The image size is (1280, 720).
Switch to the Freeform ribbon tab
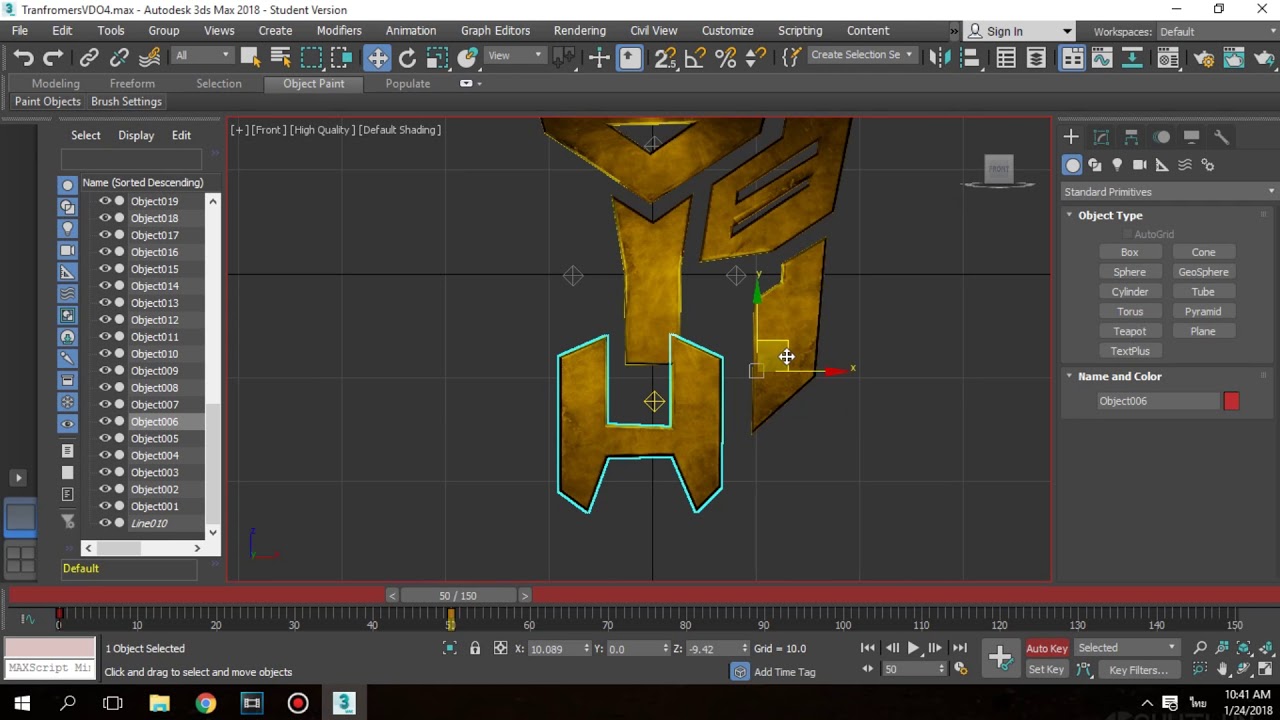tap(132, 83)
